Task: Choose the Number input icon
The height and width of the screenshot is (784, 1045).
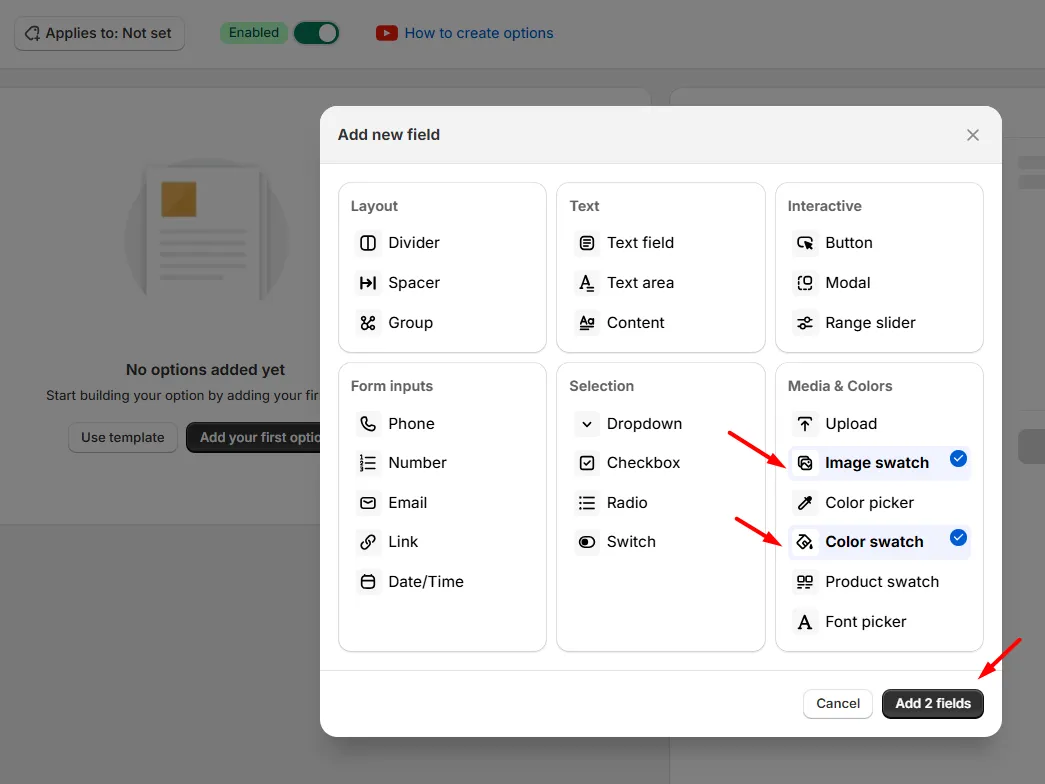Action: [x=368, y=463]
